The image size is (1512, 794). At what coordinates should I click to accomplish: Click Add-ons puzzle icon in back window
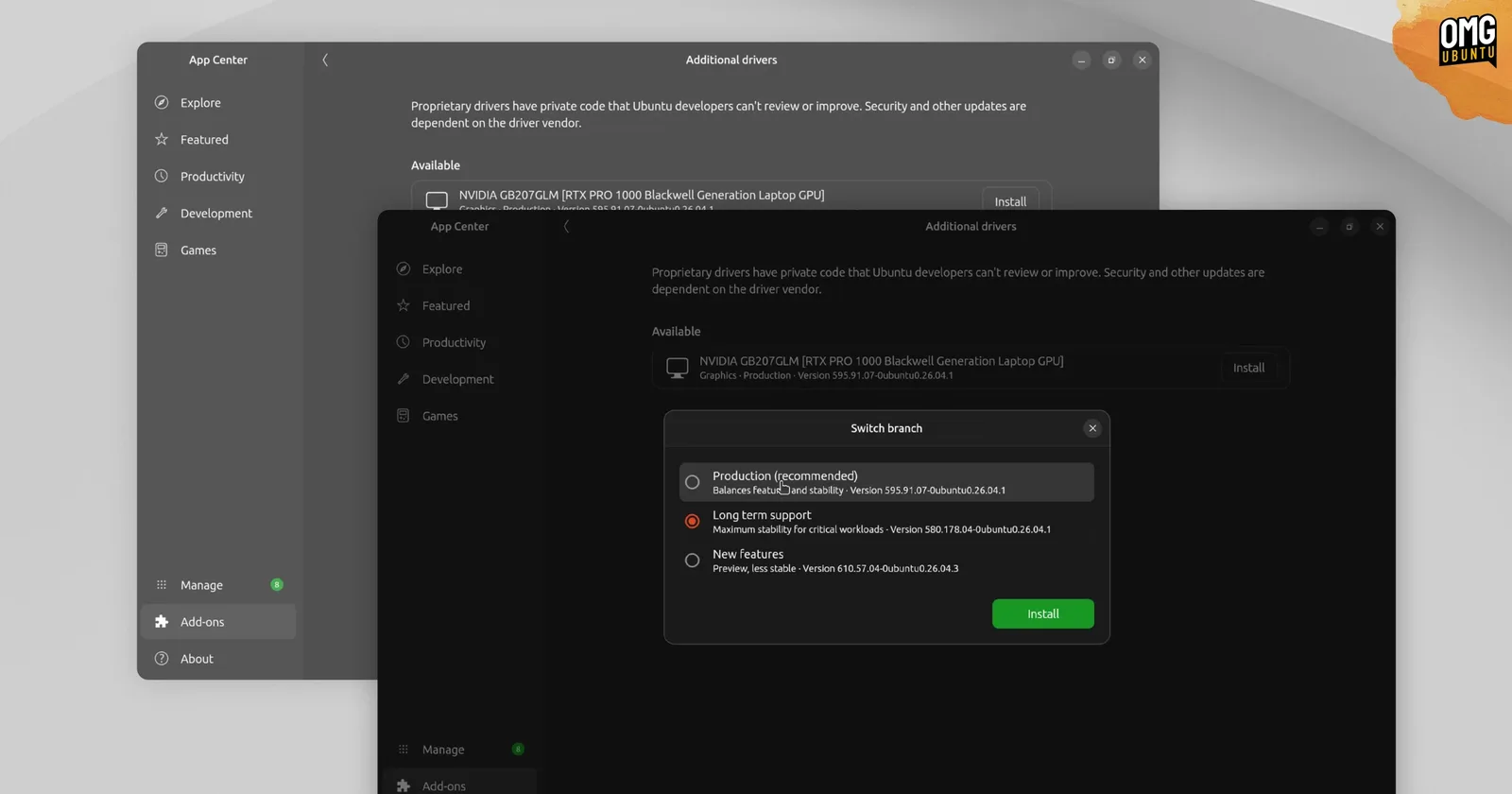[162, 621]
